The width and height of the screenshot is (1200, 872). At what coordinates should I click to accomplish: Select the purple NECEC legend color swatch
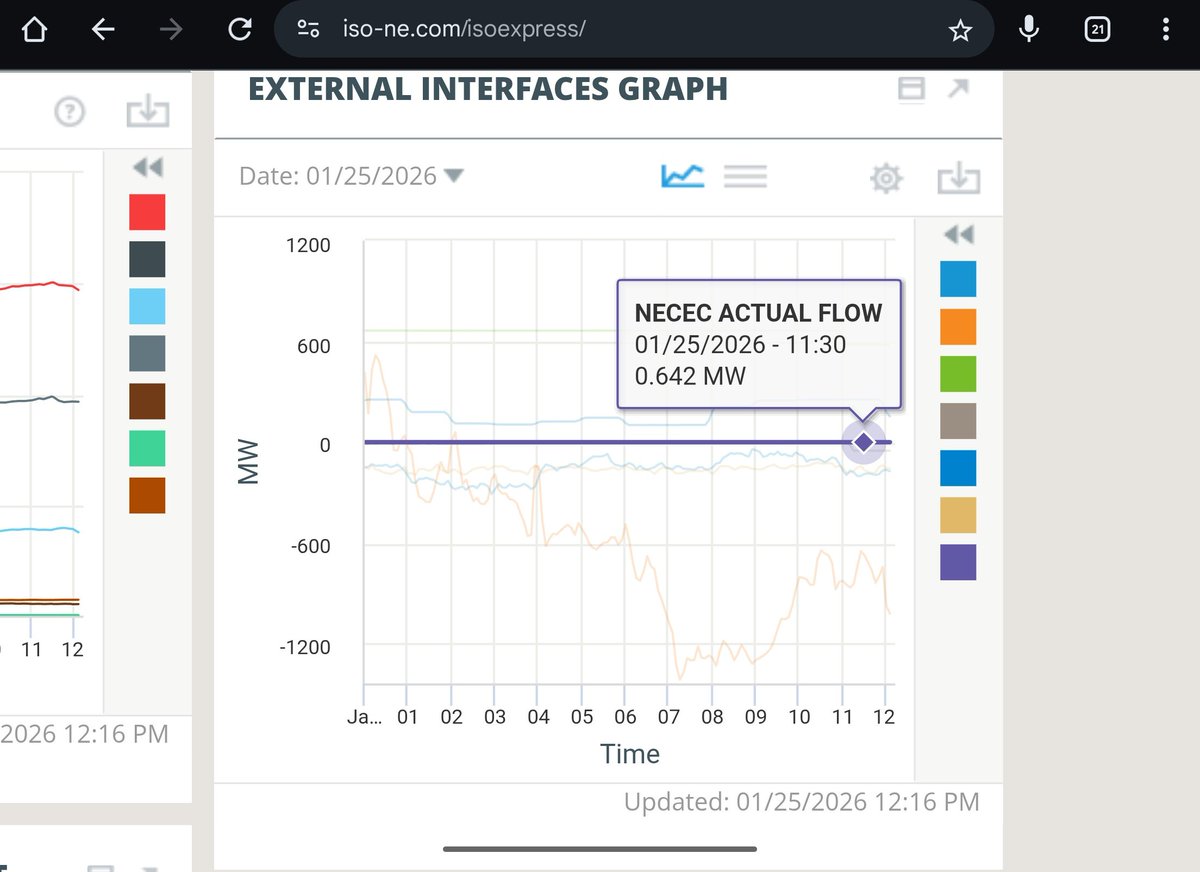pyautogui.click(x=956, y=562)
